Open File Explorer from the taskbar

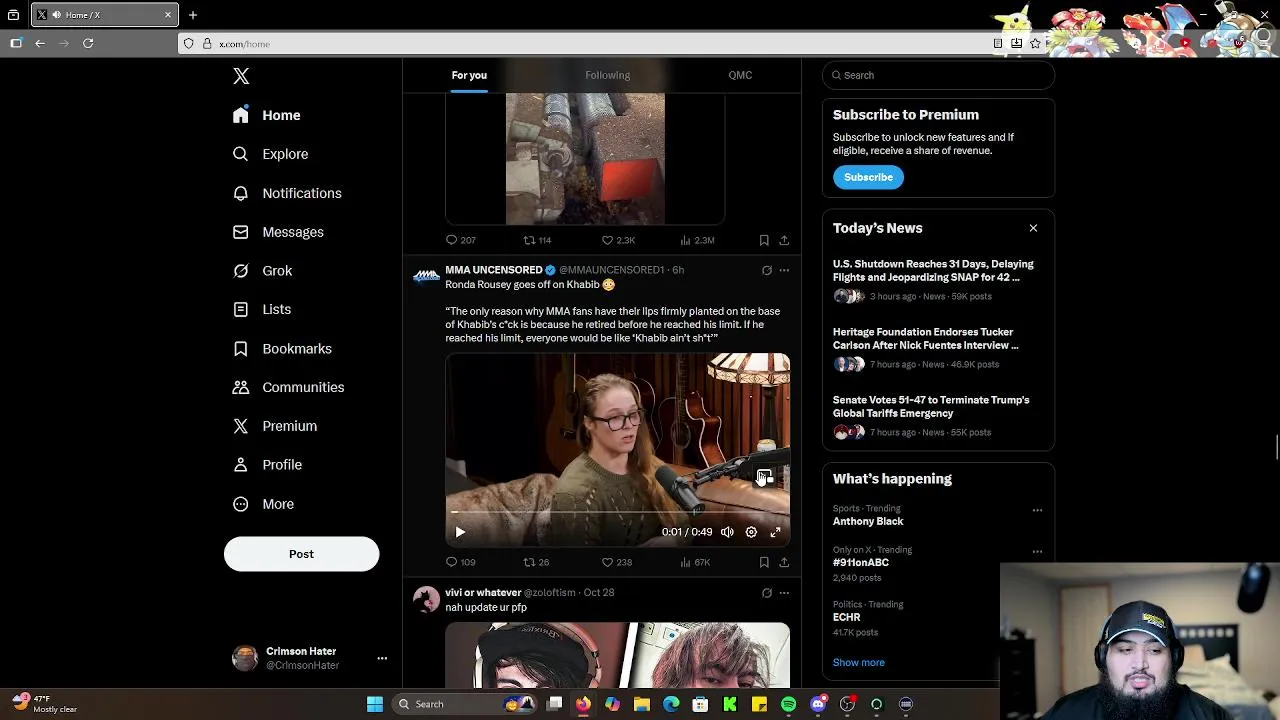642,704
